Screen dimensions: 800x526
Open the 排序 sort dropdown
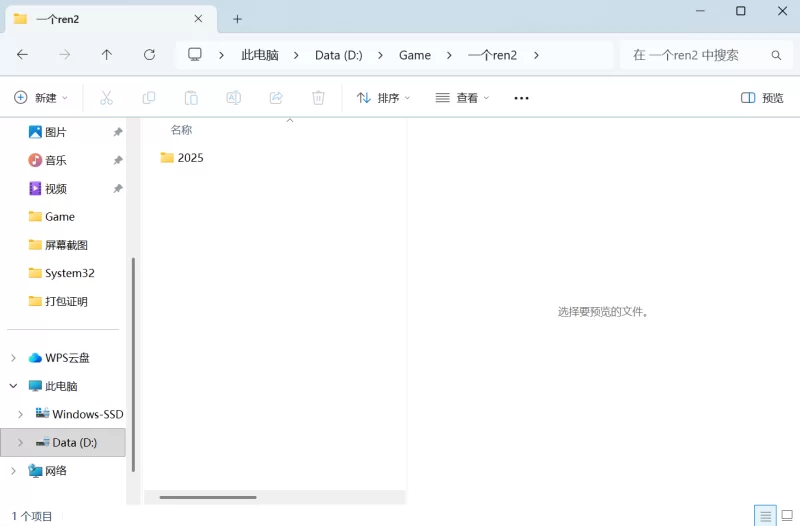(x=383, y=98)
